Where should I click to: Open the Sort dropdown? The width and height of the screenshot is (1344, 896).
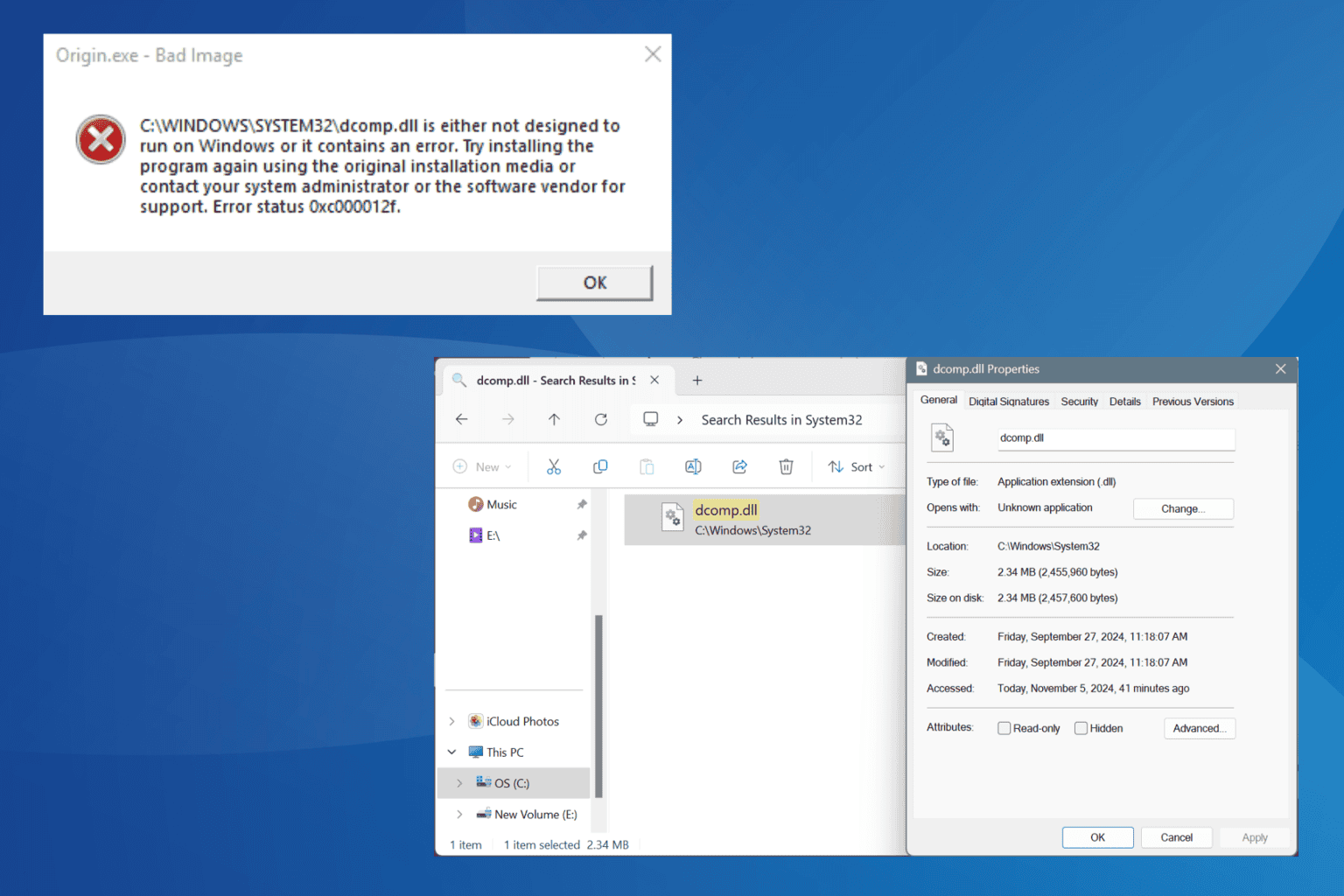tap(857, 466)
